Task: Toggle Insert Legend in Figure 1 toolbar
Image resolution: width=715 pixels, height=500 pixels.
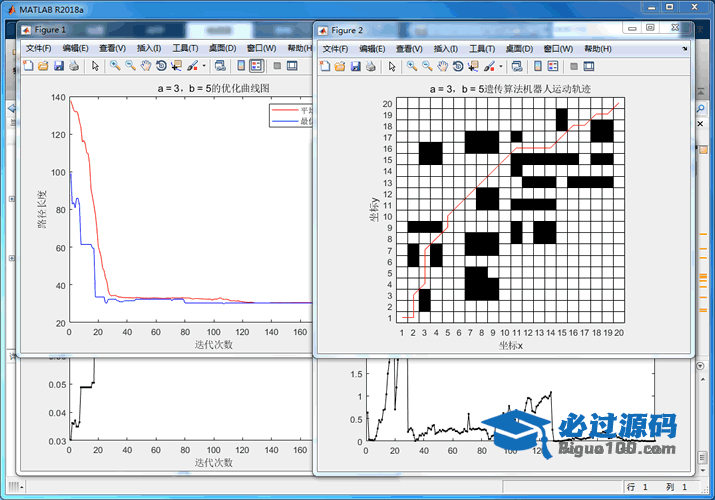Action: coord(257,66)
